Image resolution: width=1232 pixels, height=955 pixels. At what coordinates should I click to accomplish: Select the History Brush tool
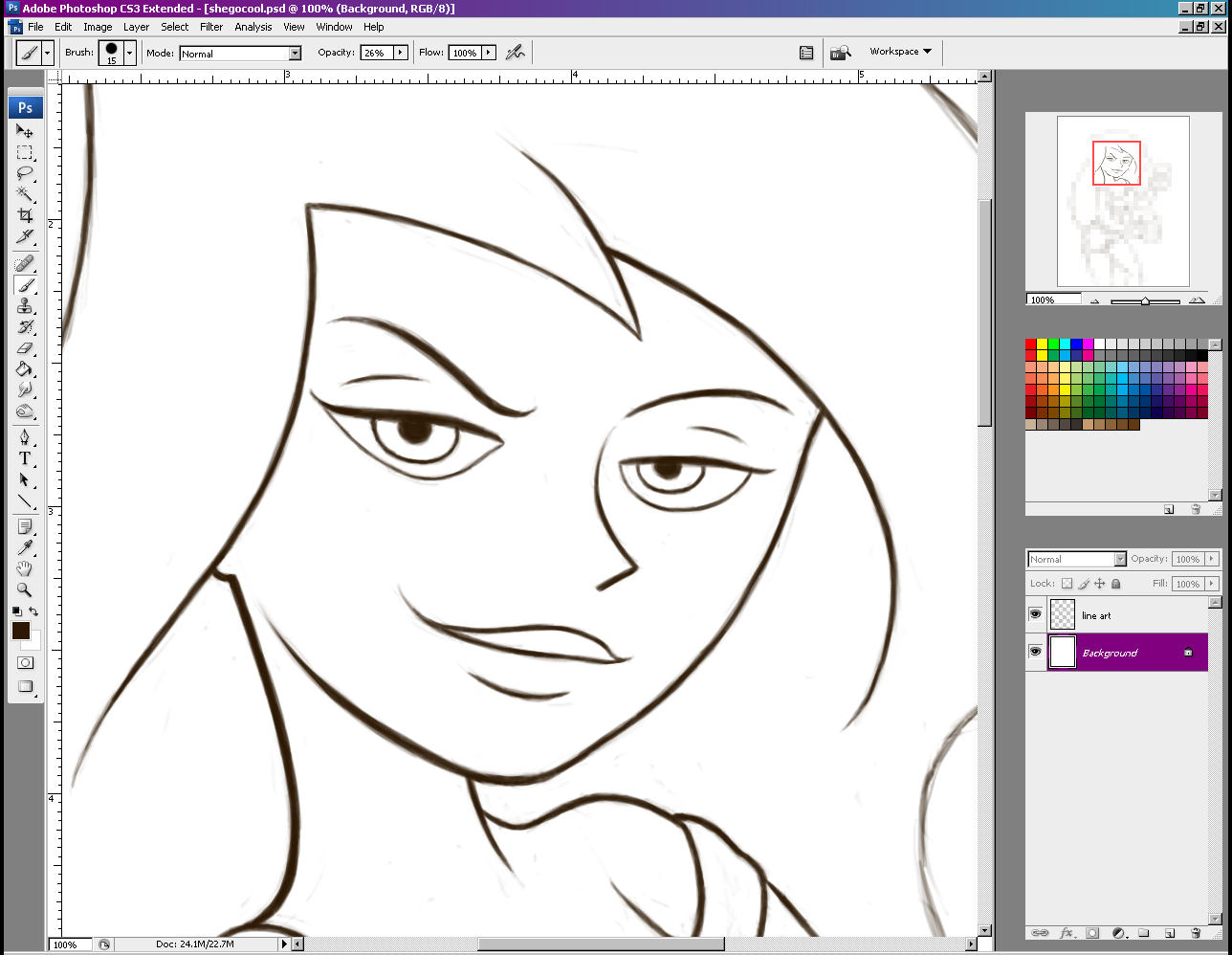[x=25, y=327]
